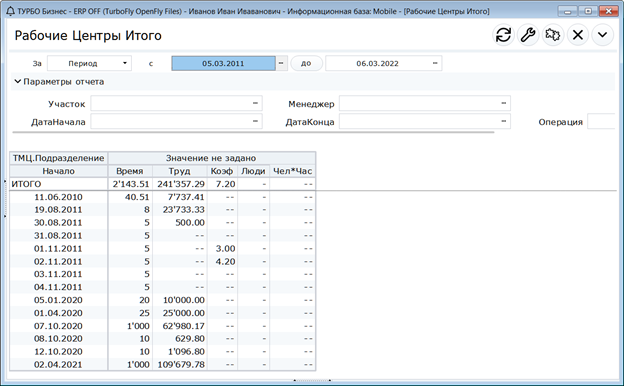Open picker button for end date 06.03.2022
The height and width of the screenshot is (386, 624).
click(435, 63)
